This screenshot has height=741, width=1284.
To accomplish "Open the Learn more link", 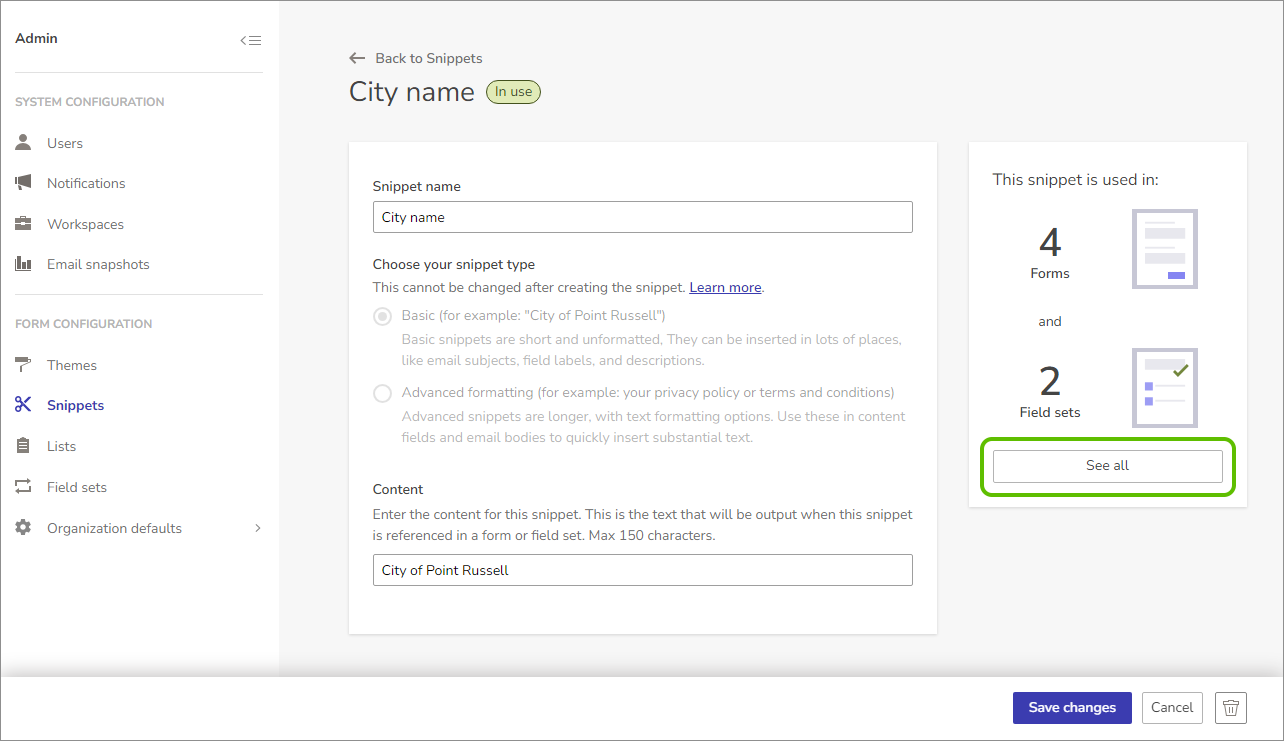I will click(x=725, y=287).
